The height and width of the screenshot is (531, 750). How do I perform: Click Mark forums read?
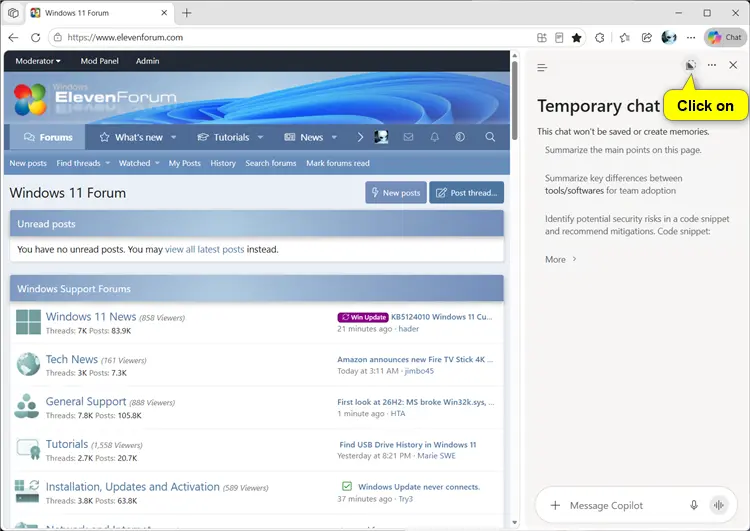click(x=338, y=163)
